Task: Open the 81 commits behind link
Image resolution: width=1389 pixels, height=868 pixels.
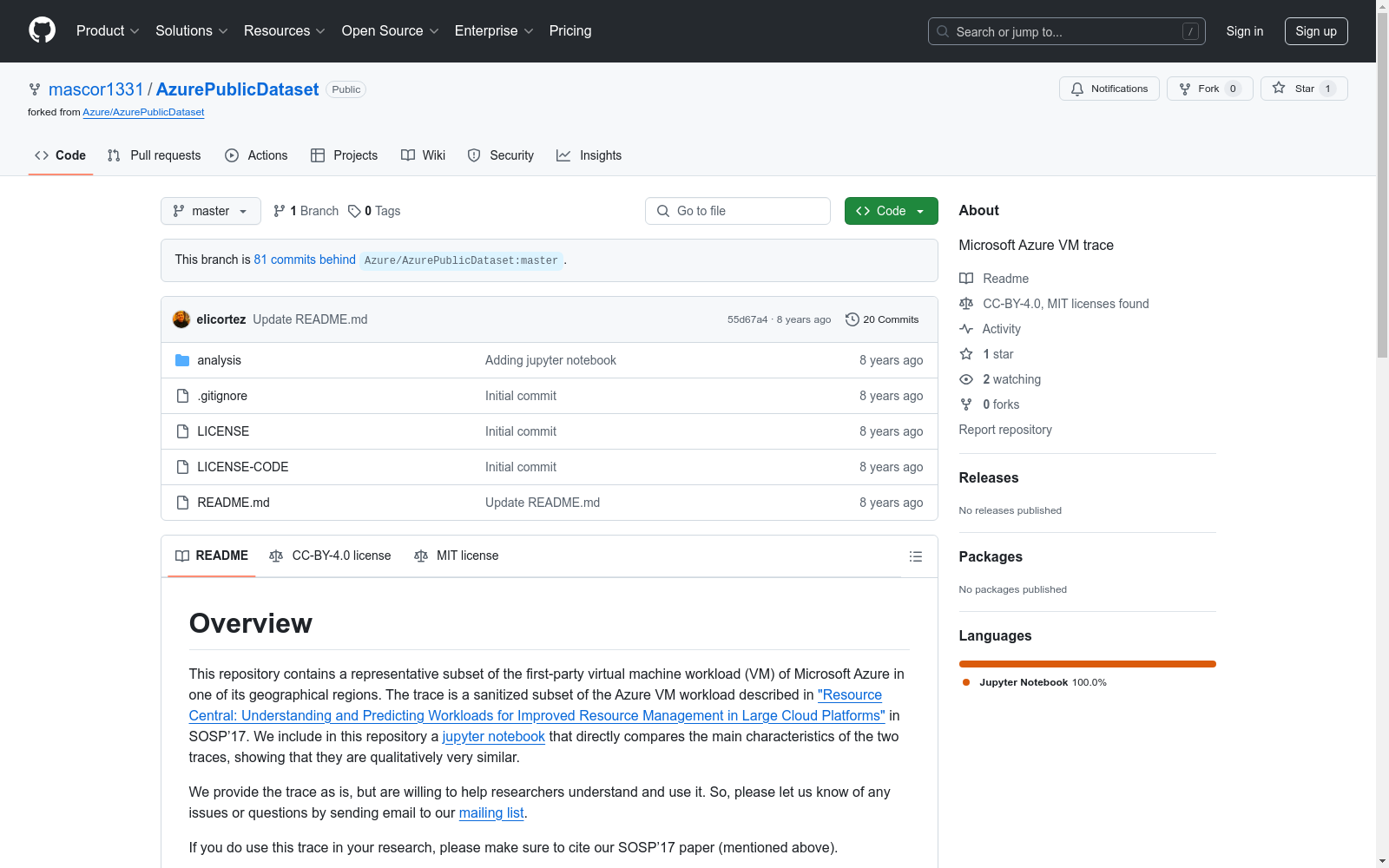Action: 305,260
